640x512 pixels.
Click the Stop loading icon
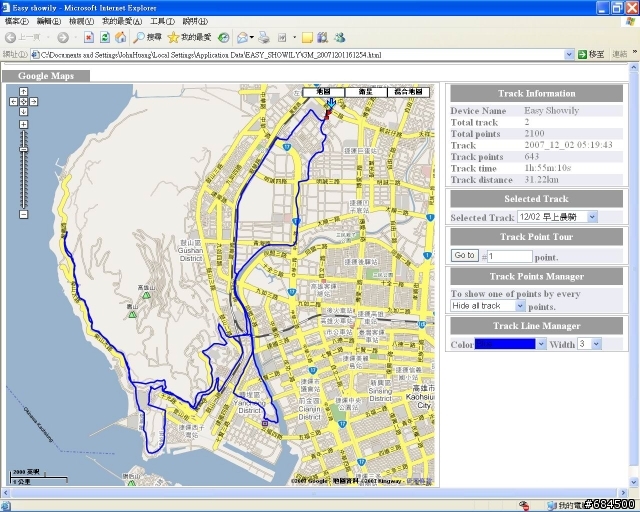point(89,38)
